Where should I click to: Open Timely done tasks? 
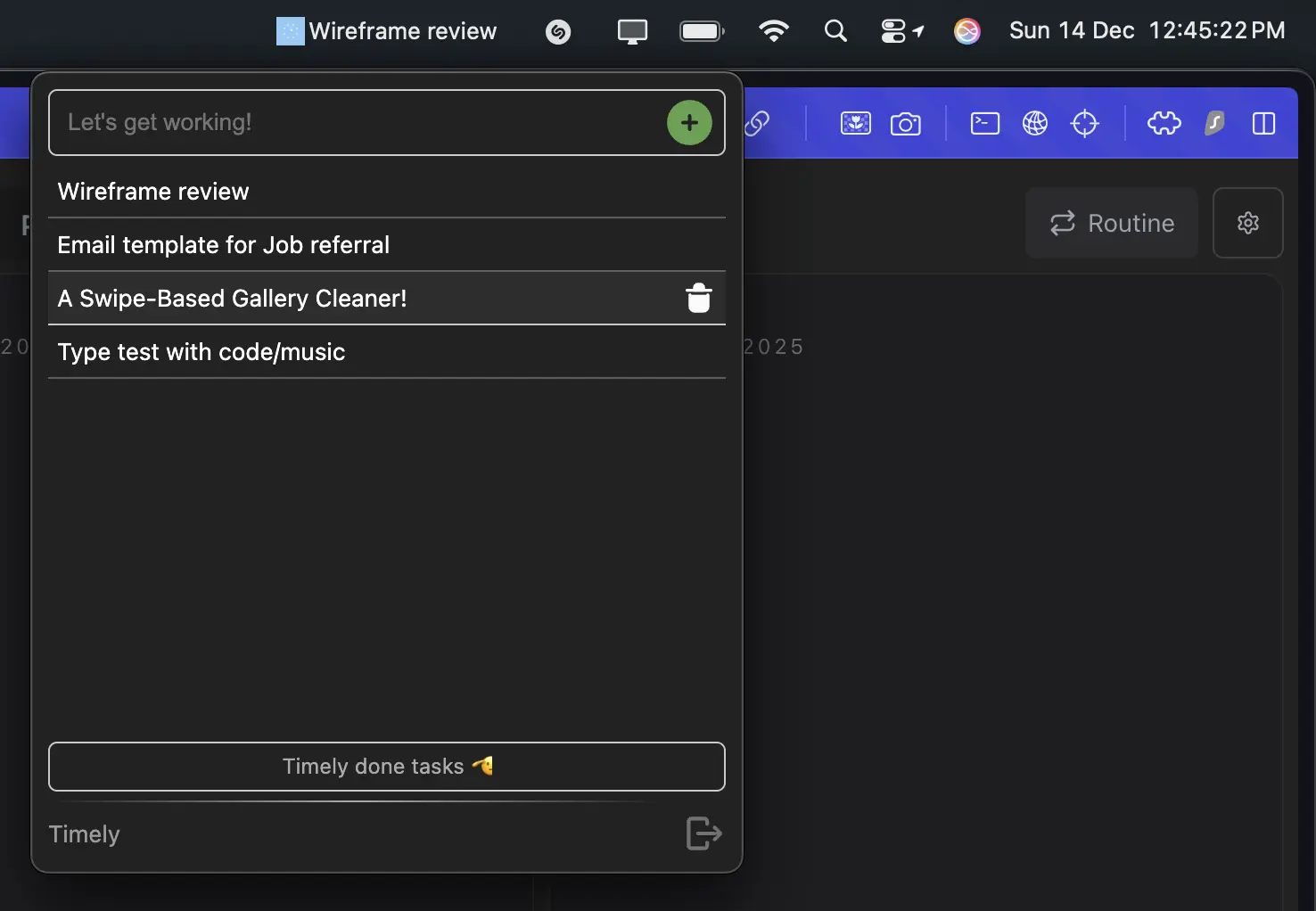coord(387,767)
